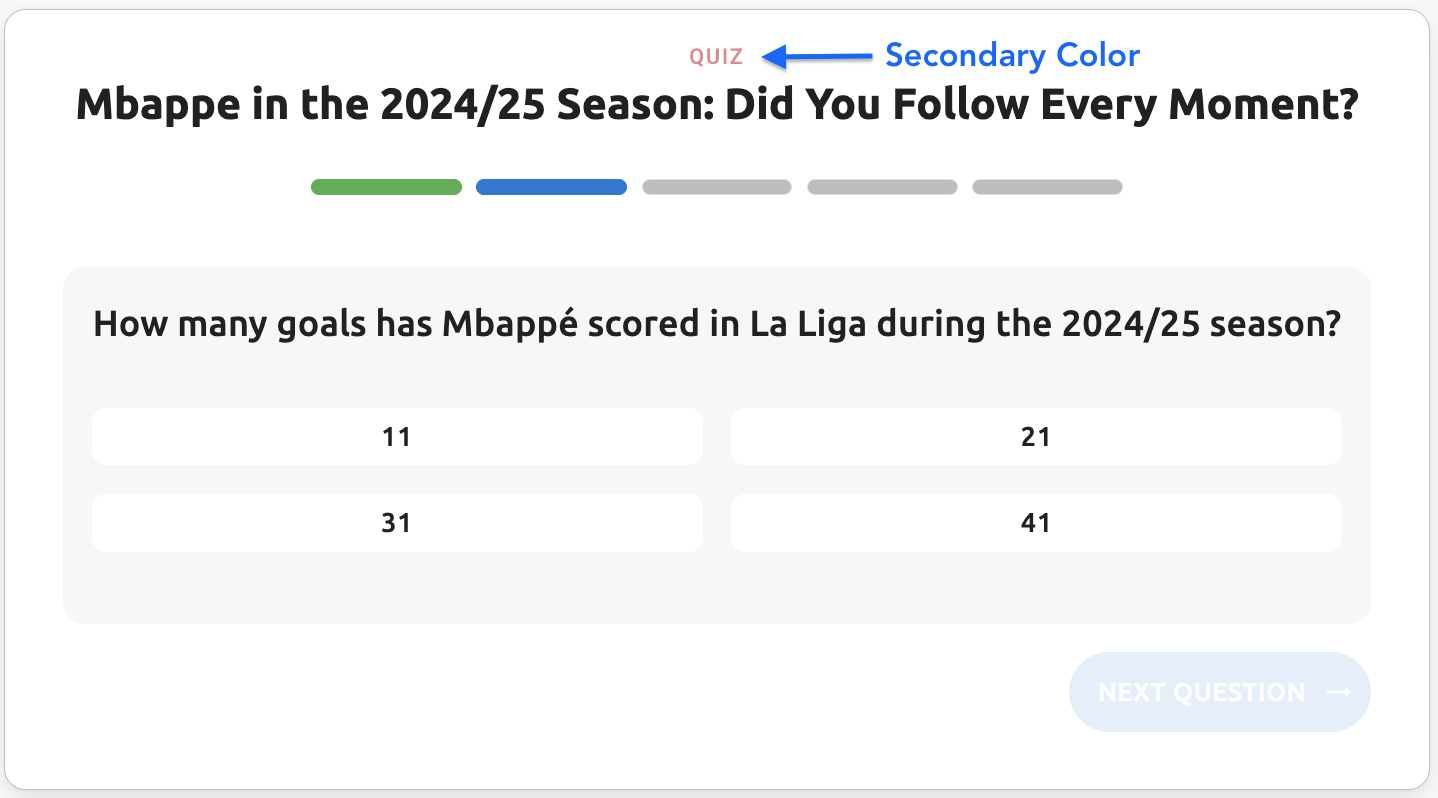Click the quiz title about Mbappe's season
This screenshot has width=1438, height=798.
coord(717,105)
